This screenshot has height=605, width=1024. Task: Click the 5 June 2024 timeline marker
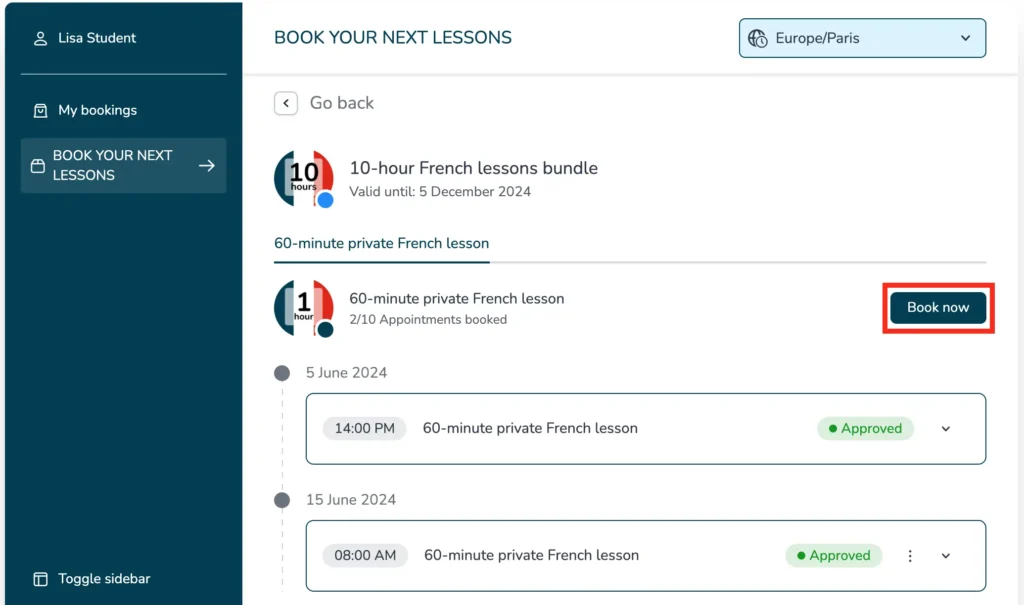(x=282, y=373)
